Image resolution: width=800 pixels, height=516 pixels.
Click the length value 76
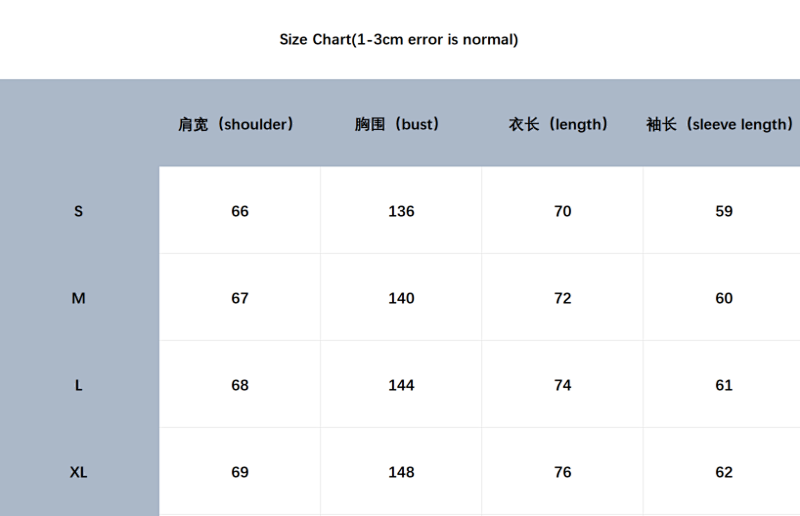[562, 472]
